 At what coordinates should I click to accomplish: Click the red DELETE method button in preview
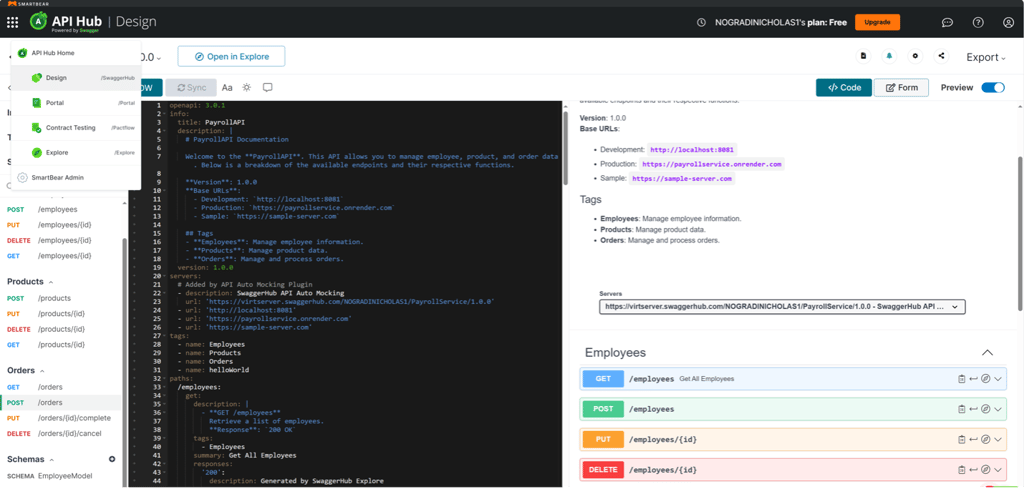[x=603, y=470]
